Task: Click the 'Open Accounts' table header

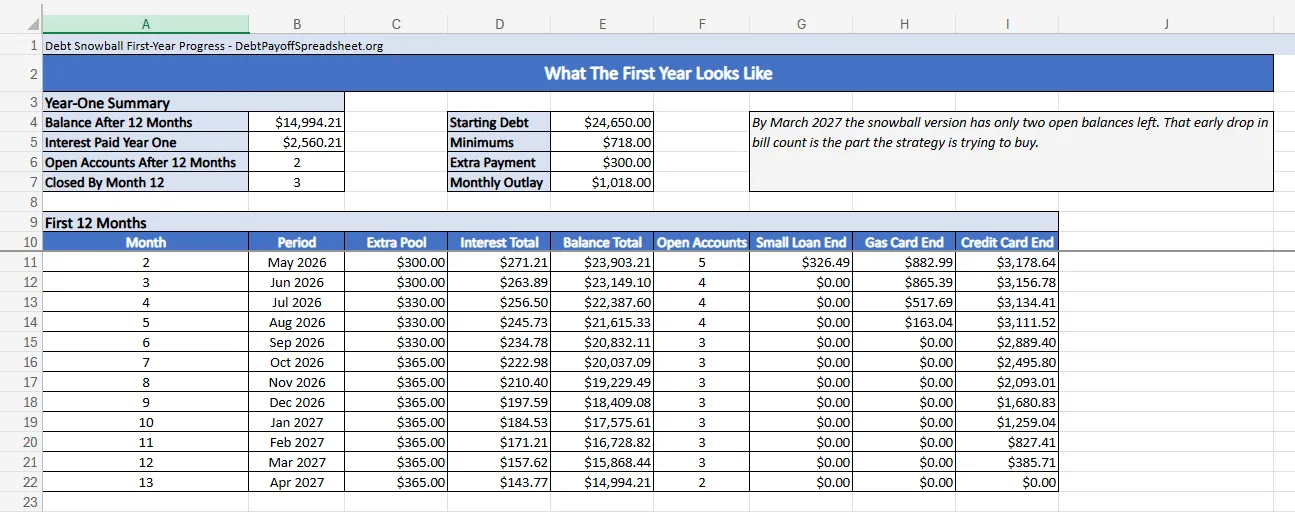Action: point(701,242)
